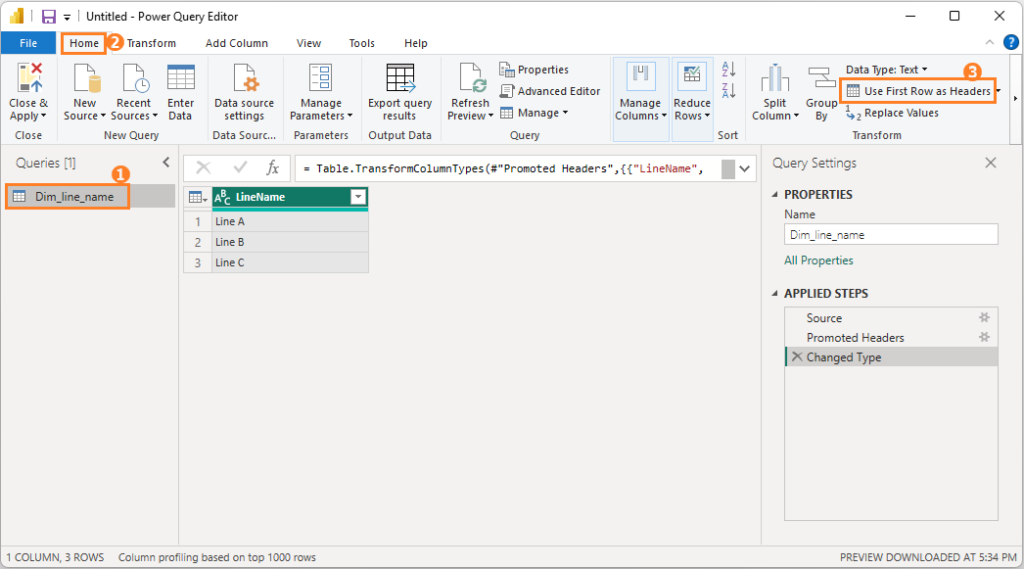Screen dimensions: 1024x569
Task: Open Recent Sources list
Action: click(134, 91)
